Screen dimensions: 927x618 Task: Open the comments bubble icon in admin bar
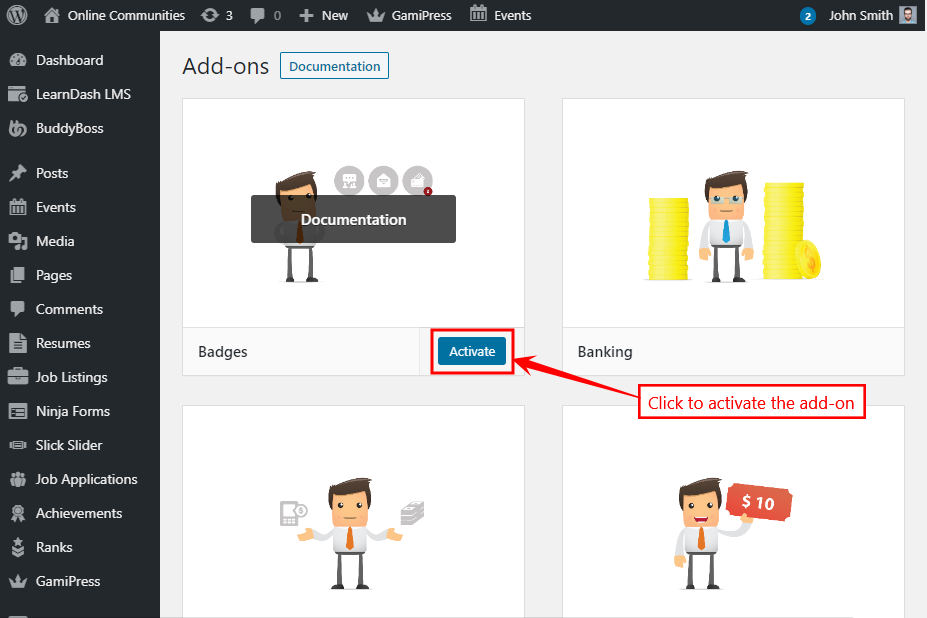click(x=258, y=15)
